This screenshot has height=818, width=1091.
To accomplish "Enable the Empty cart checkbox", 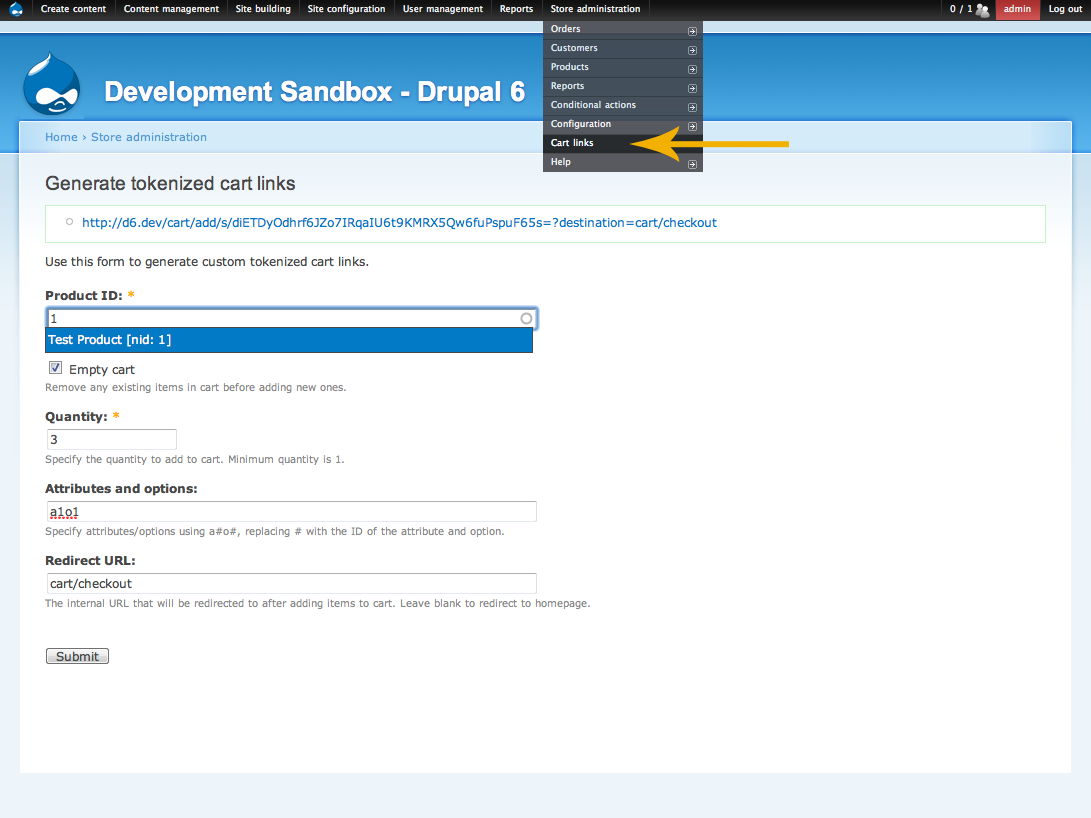I will point(55,367).
